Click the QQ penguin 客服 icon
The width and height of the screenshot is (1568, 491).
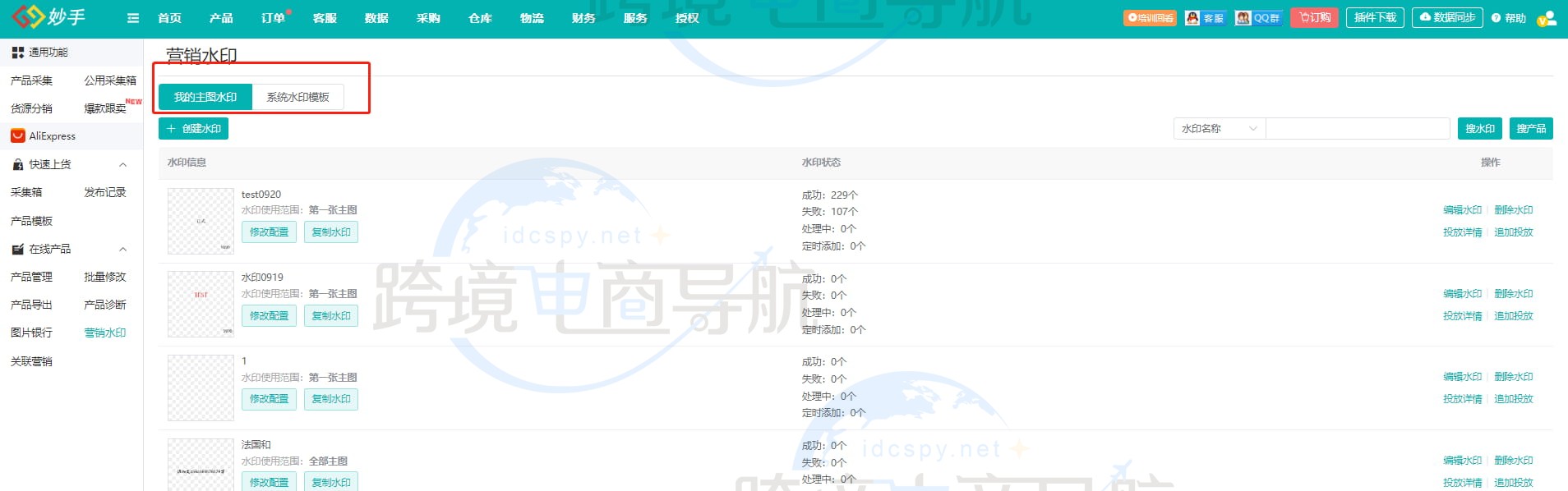pos(1205,18)
